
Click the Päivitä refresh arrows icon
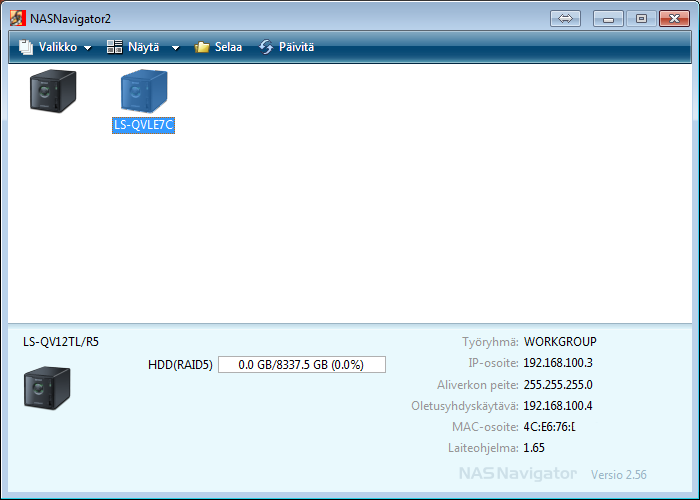coord(266,47)
